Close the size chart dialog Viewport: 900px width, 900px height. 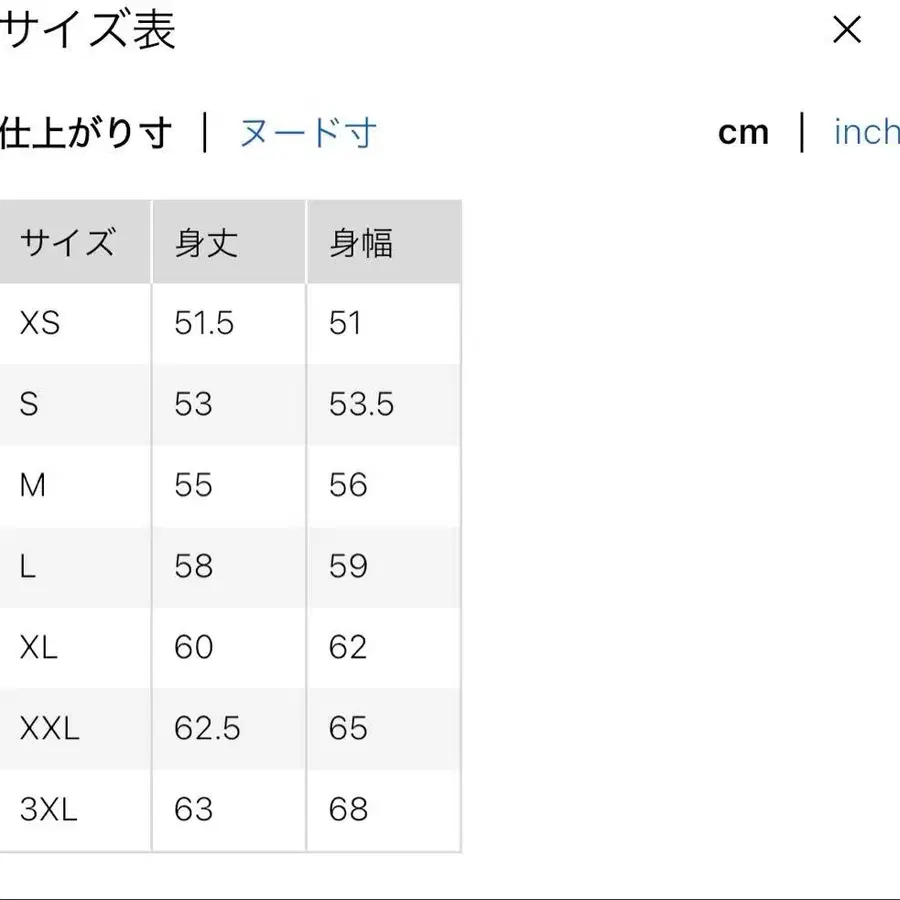coord(846,31)
